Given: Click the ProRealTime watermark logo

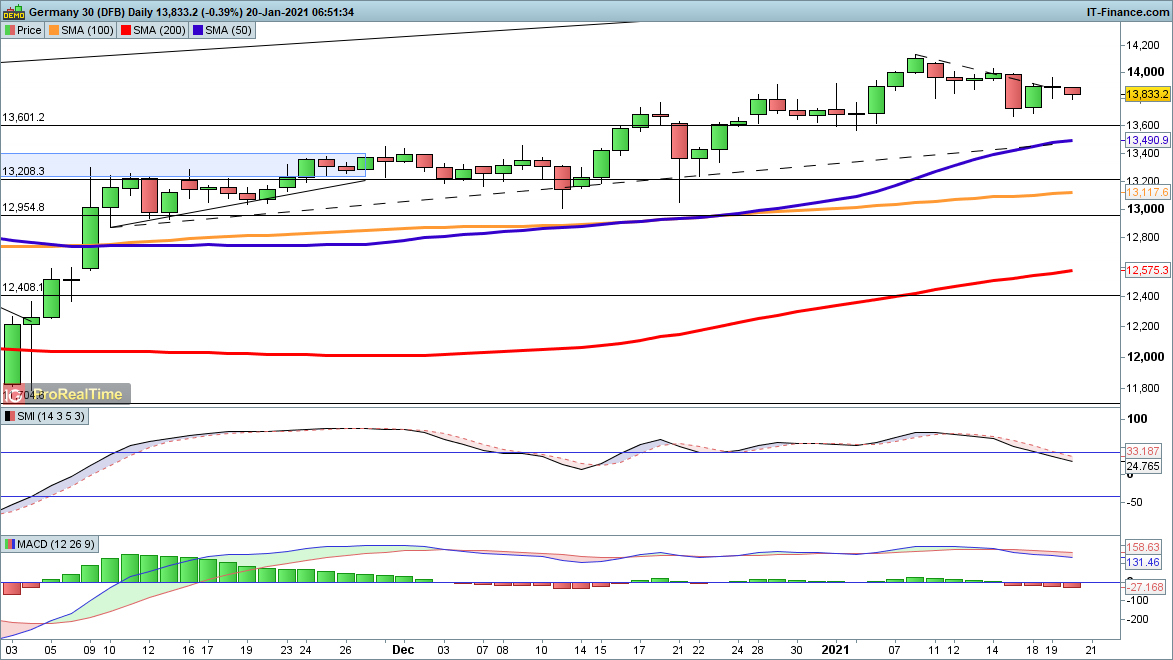Looking at the screenshot, I should [x=68, y=394].
